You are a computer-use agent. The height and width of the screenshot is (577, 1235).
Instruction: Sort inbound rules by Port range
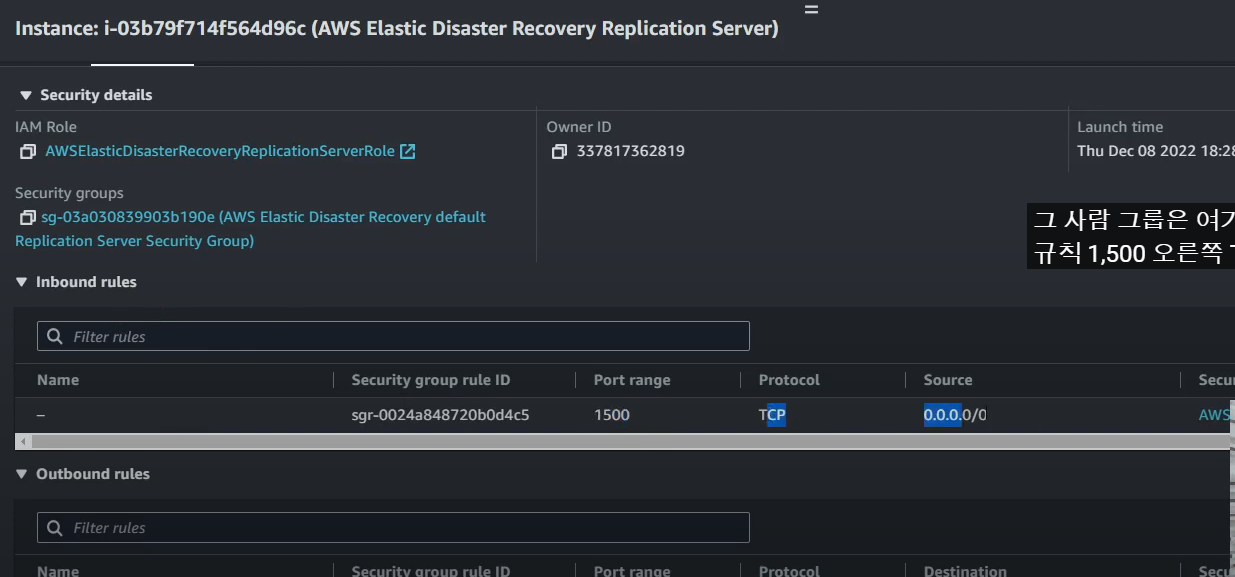tap(632, 380)
